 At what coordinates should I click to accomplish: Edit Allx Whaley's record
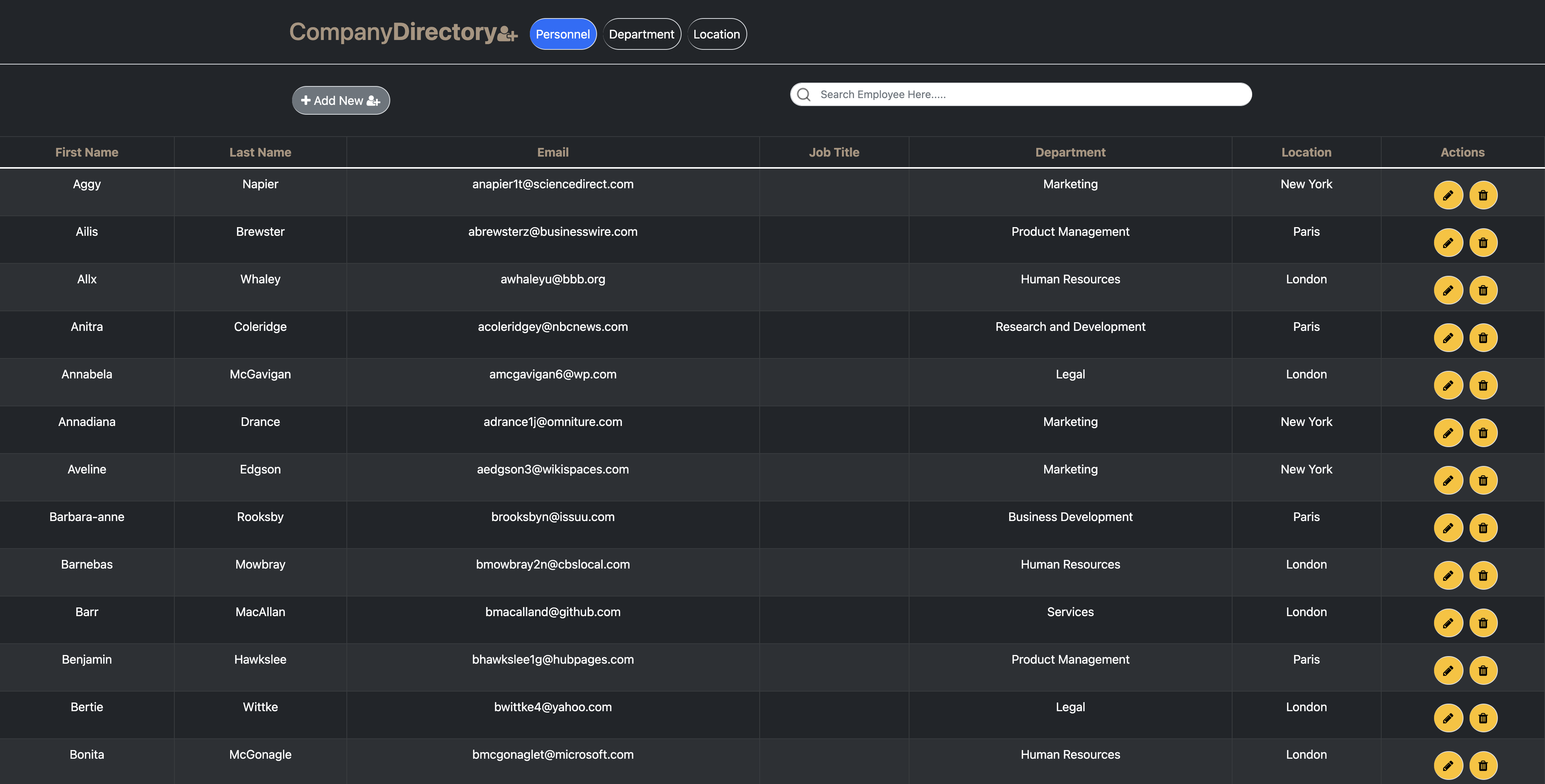pos(1448,291)
